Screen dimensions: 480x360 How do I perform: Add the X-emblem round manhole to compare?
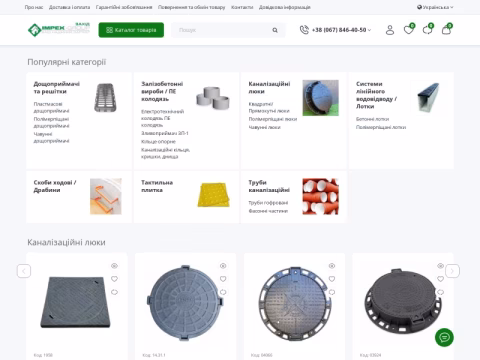(332, 292)
